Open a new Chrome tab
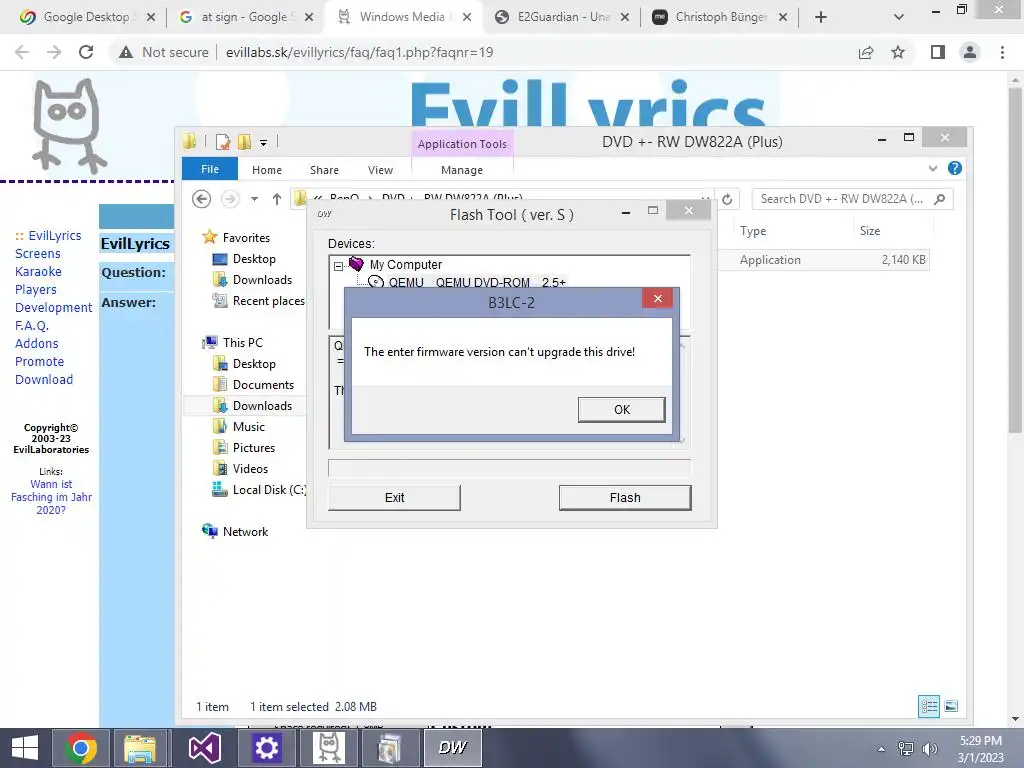The height and width of the screenshot is (768, 1024). [821, 17]
